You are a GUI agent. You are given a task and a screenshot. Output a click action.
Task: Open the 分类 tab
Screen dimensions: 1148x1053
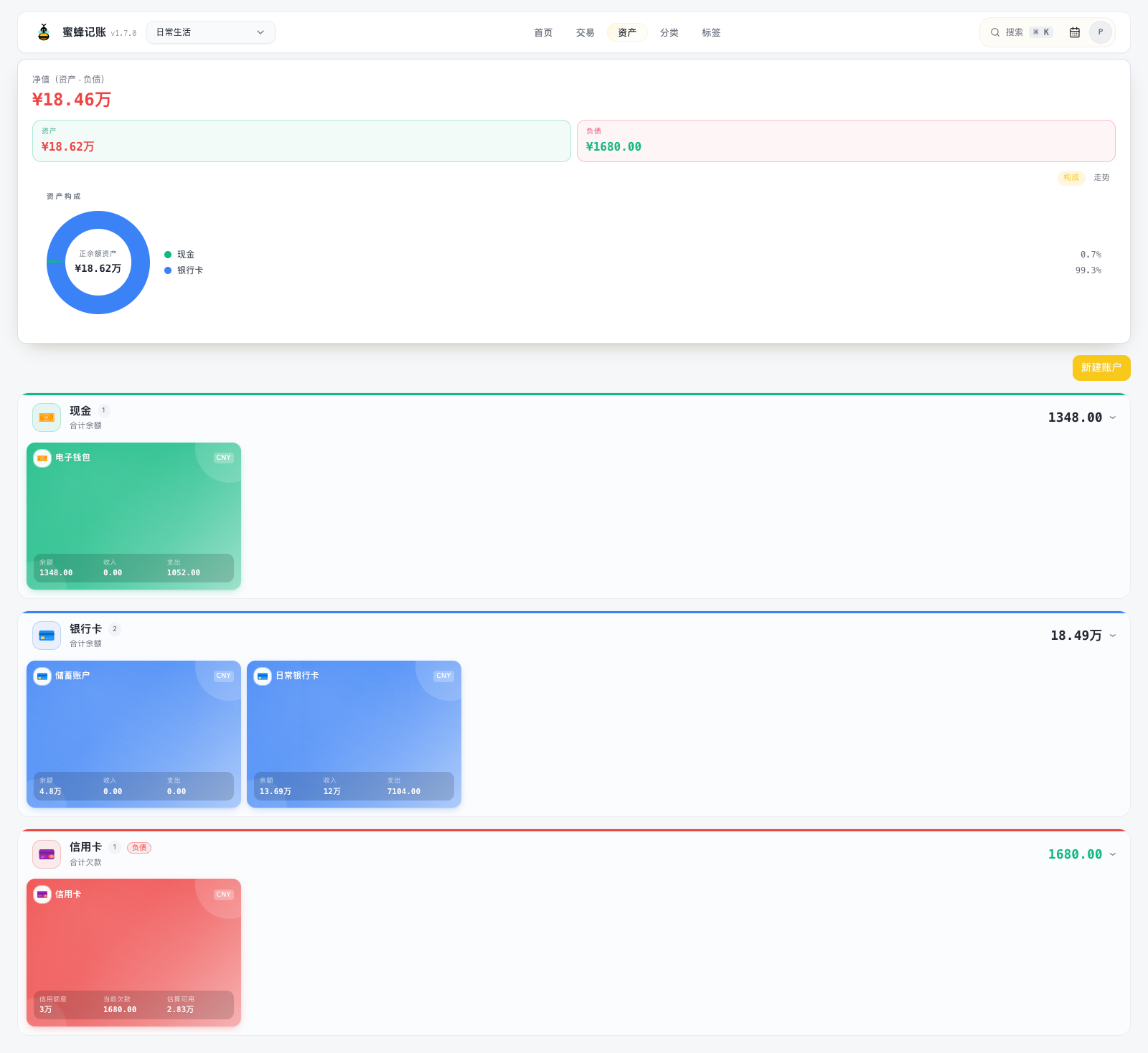pyautogui.click(x=669, y=32)
